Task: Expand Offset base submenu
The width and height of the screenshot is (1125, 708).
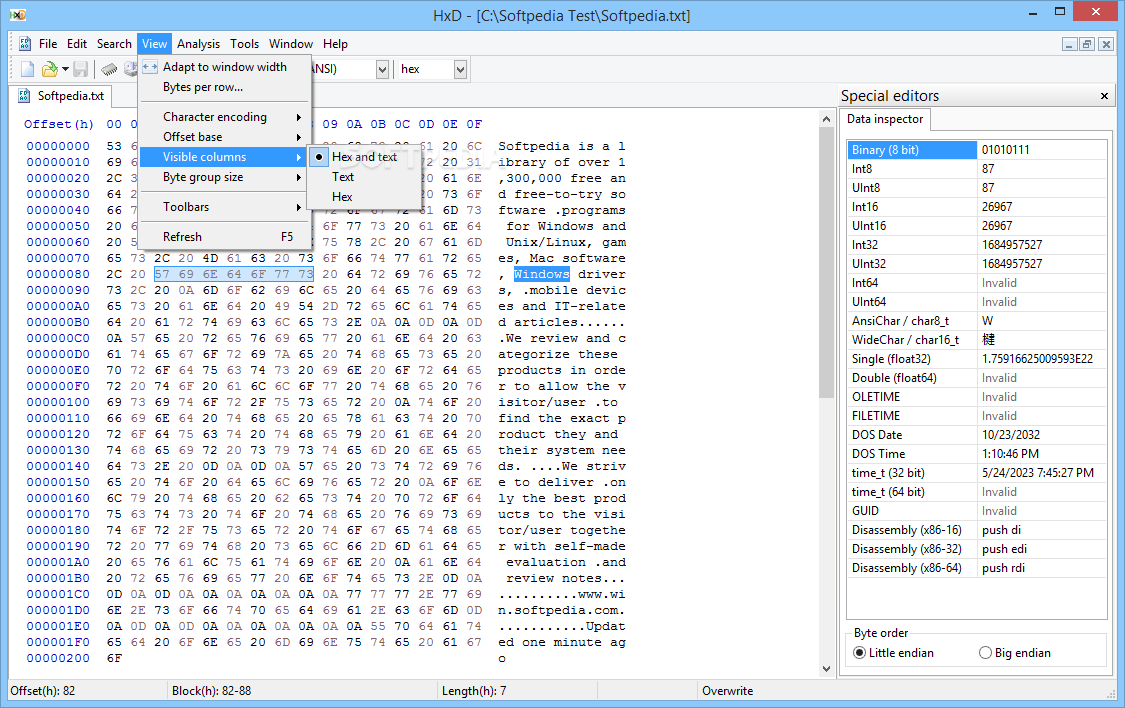Action: (225, 137)
